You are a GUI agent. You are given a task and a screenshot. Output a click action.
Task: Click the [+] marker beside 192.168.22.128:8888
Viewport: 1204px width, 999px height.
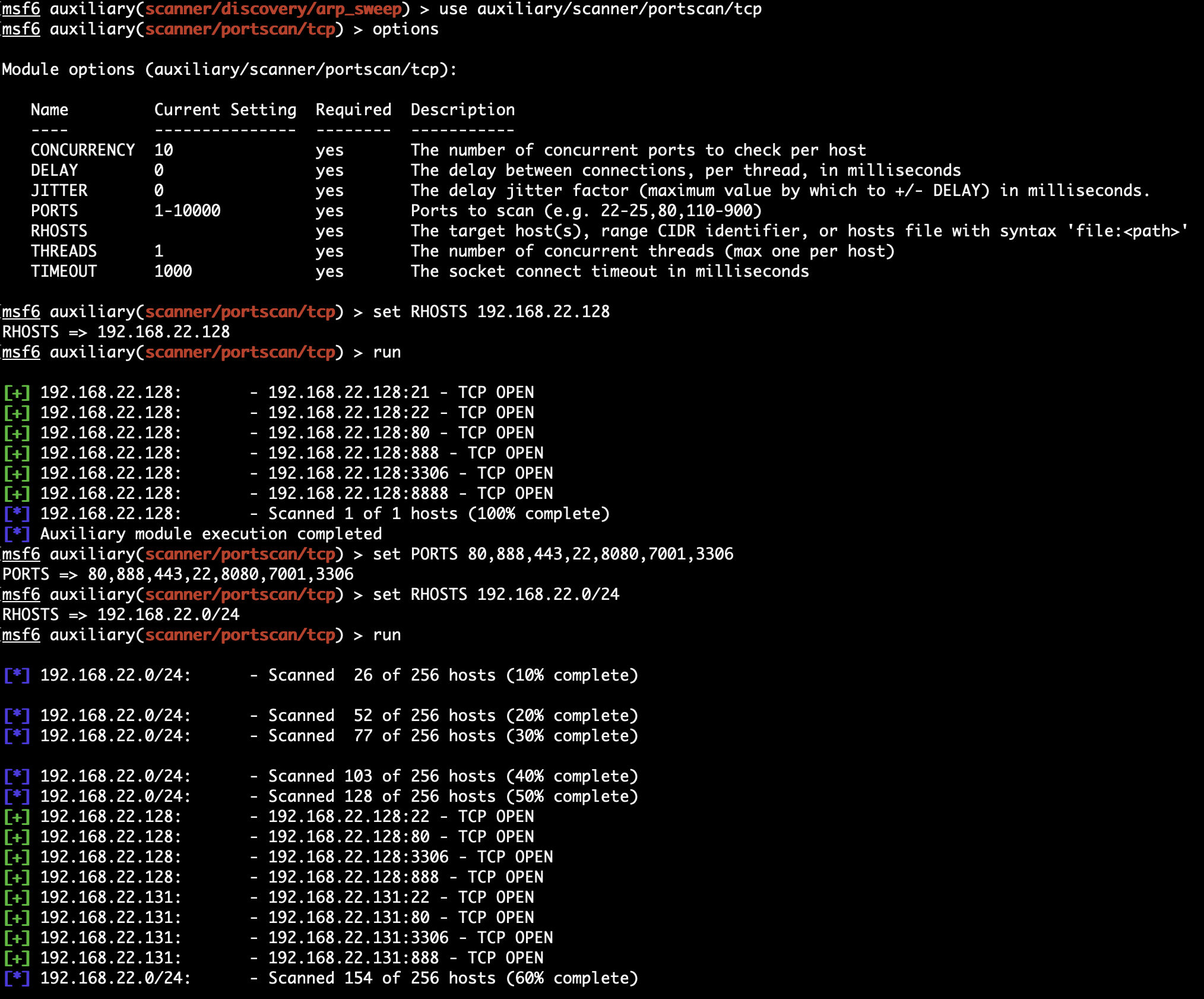(17, 494)
